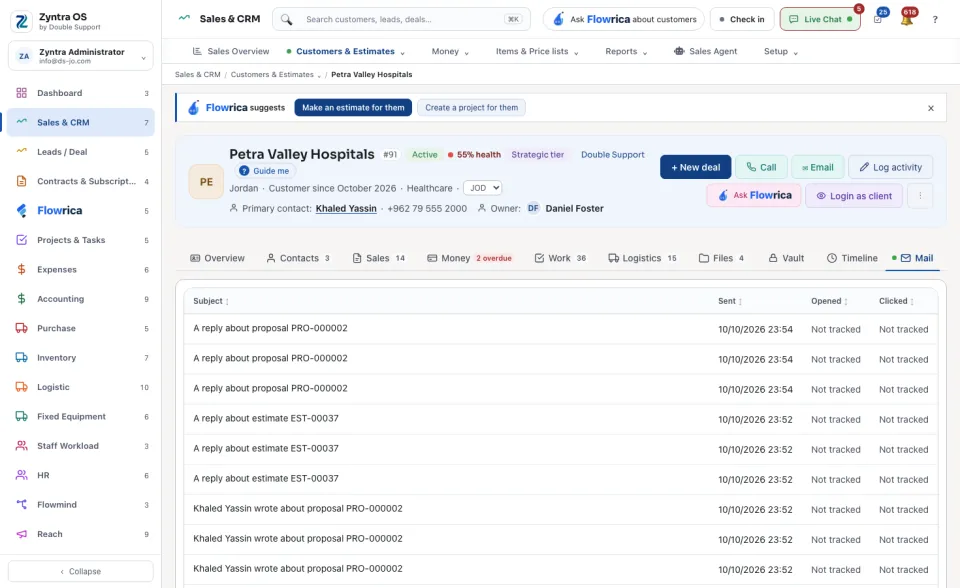This screenshot has width=960, height=588.
Task: Sort by Sent column header
Action: [x=730, y=301]
